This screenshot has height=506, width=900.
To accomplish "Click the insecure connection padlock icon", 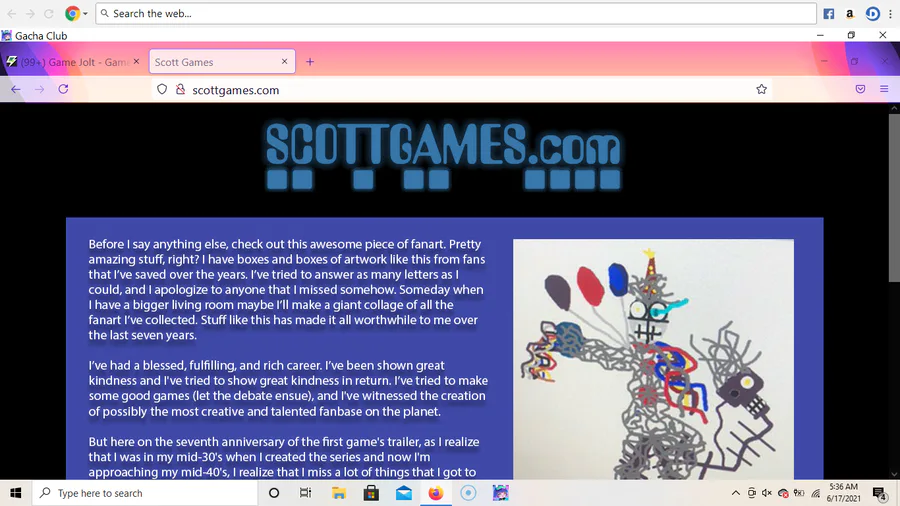I will (x=180, y=89).
